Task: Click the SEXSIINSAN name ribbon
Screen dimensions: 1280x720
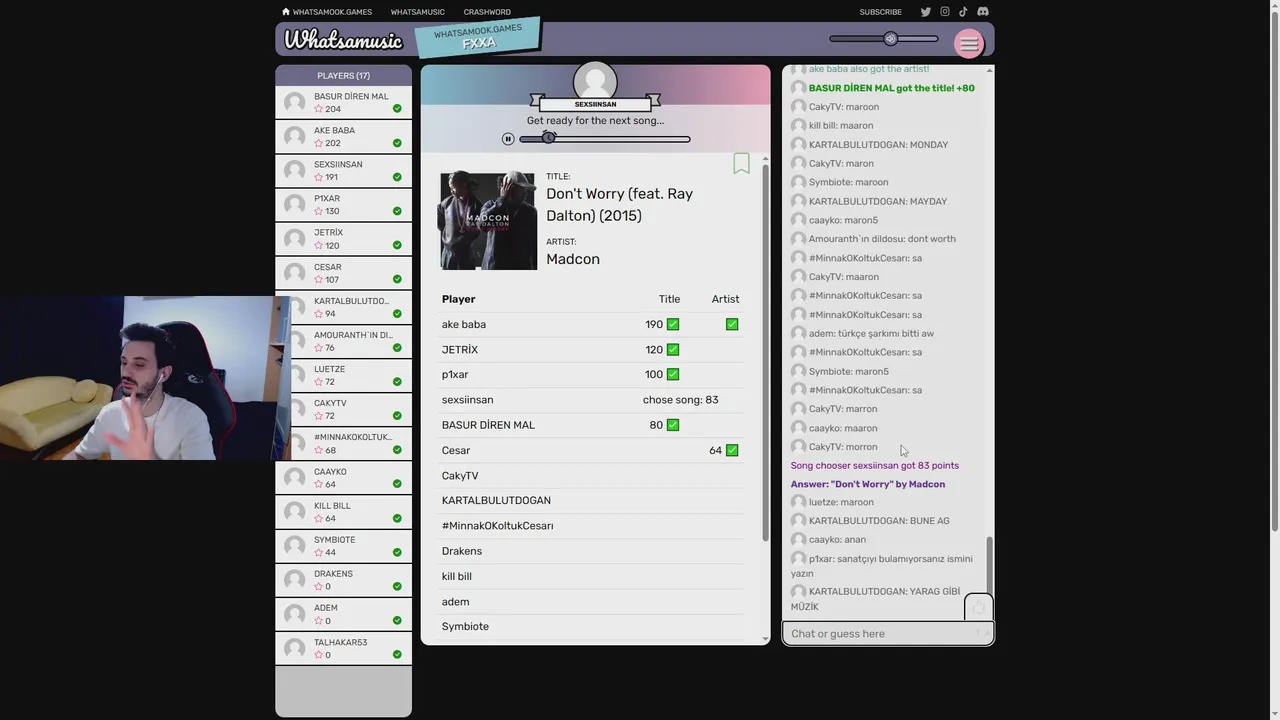Action: (x=595, y=104)
